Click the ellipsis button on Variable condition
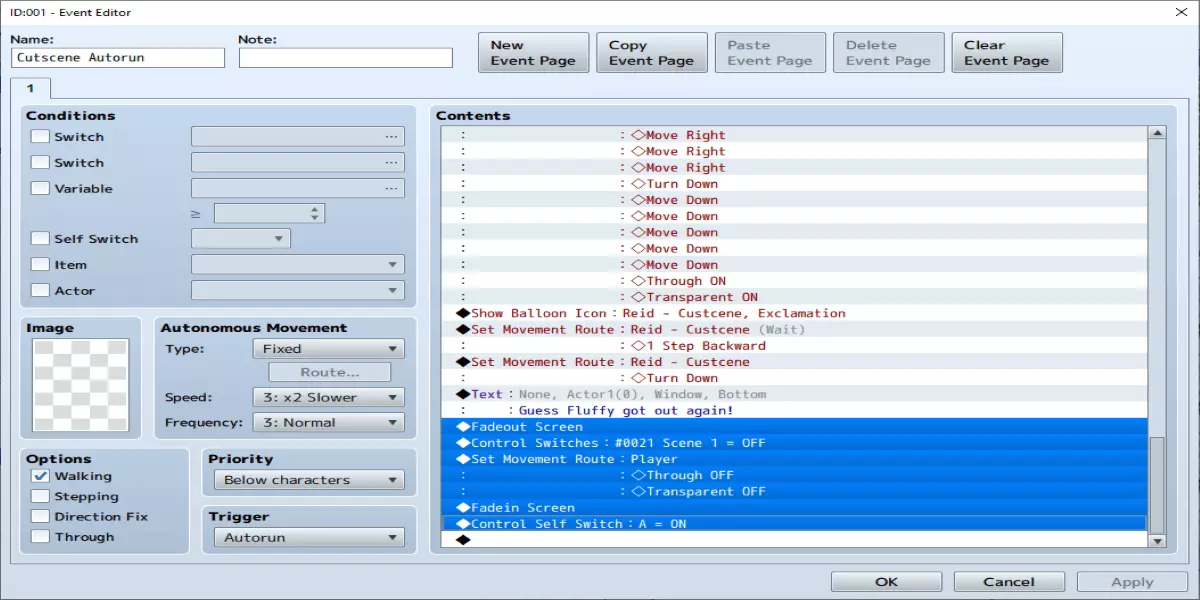The height and width of the screenshot is (600, 1200). [x=390, y=188]
